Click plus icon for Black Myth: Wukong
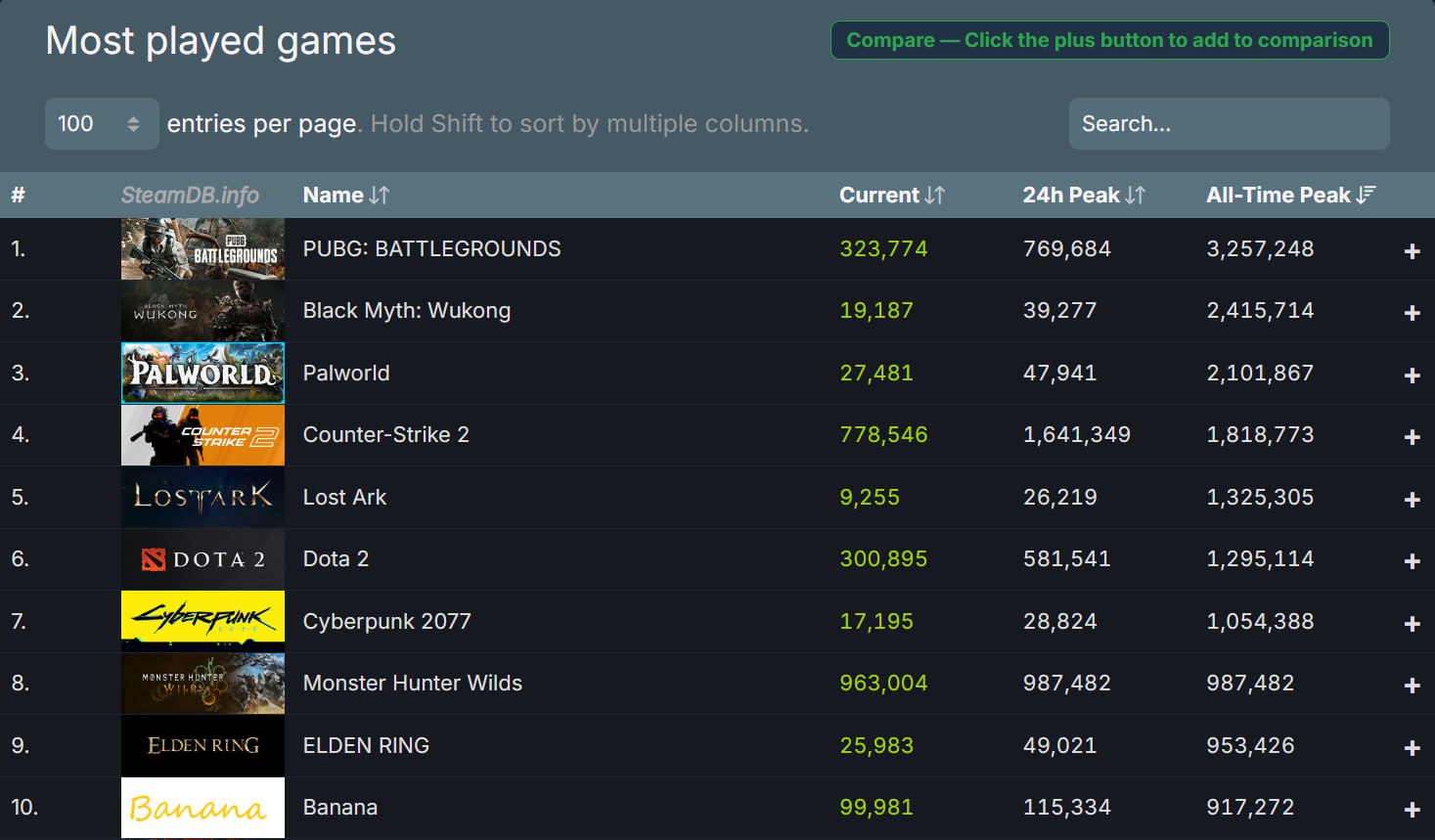Viewport: 1435px width, 840px height. tap(1412, 313)
